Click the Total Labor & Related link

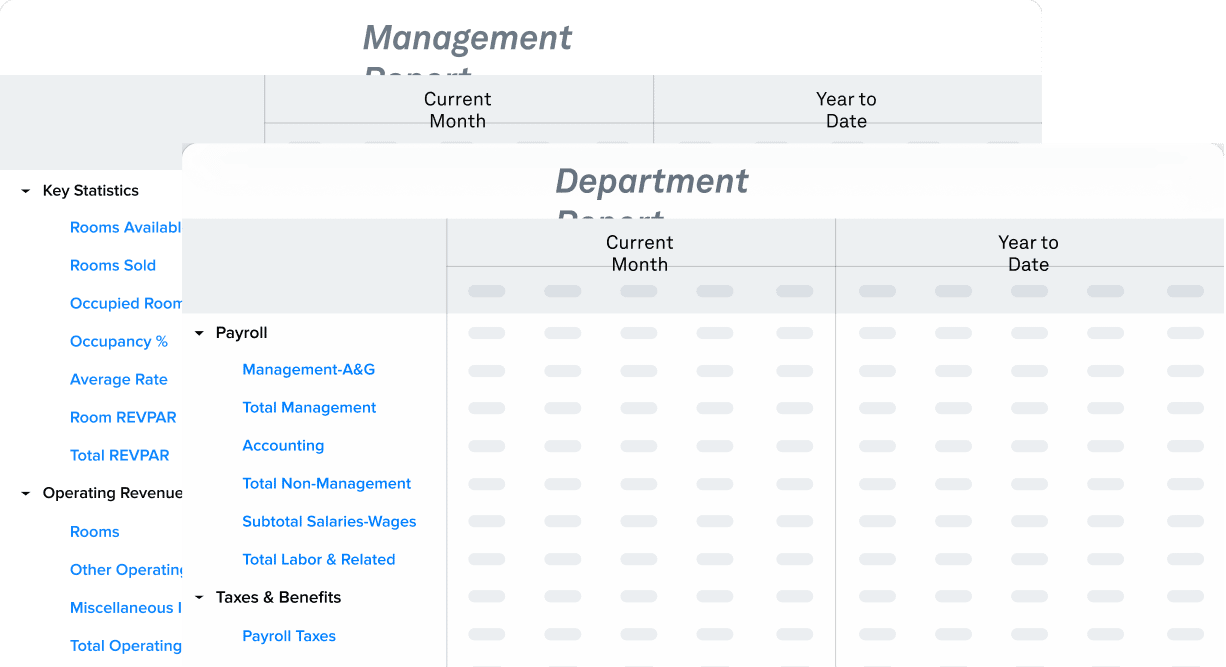pyautogui.click(x=319, y=560)
